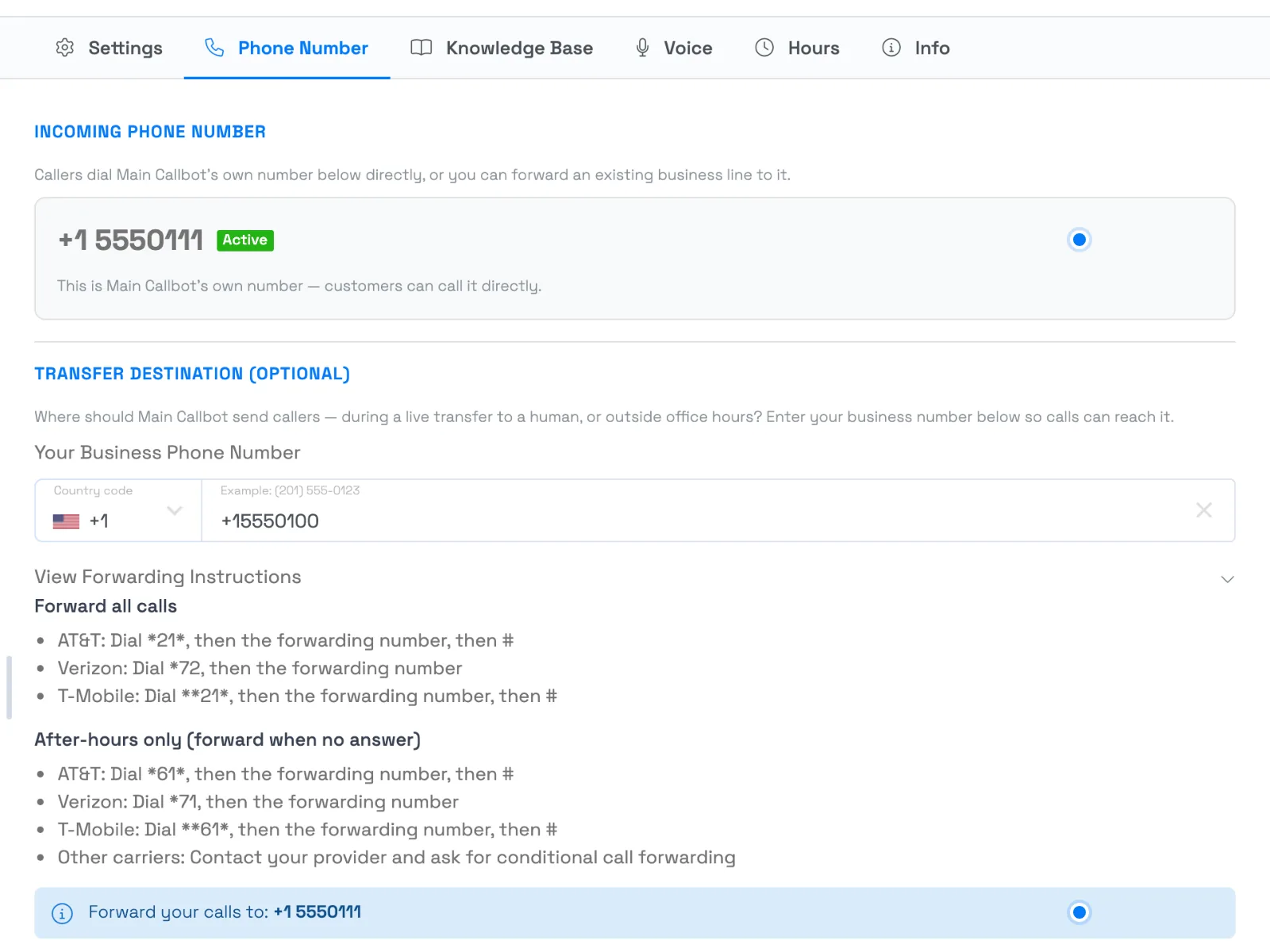Switch to the Info tab

coord(916,48)
